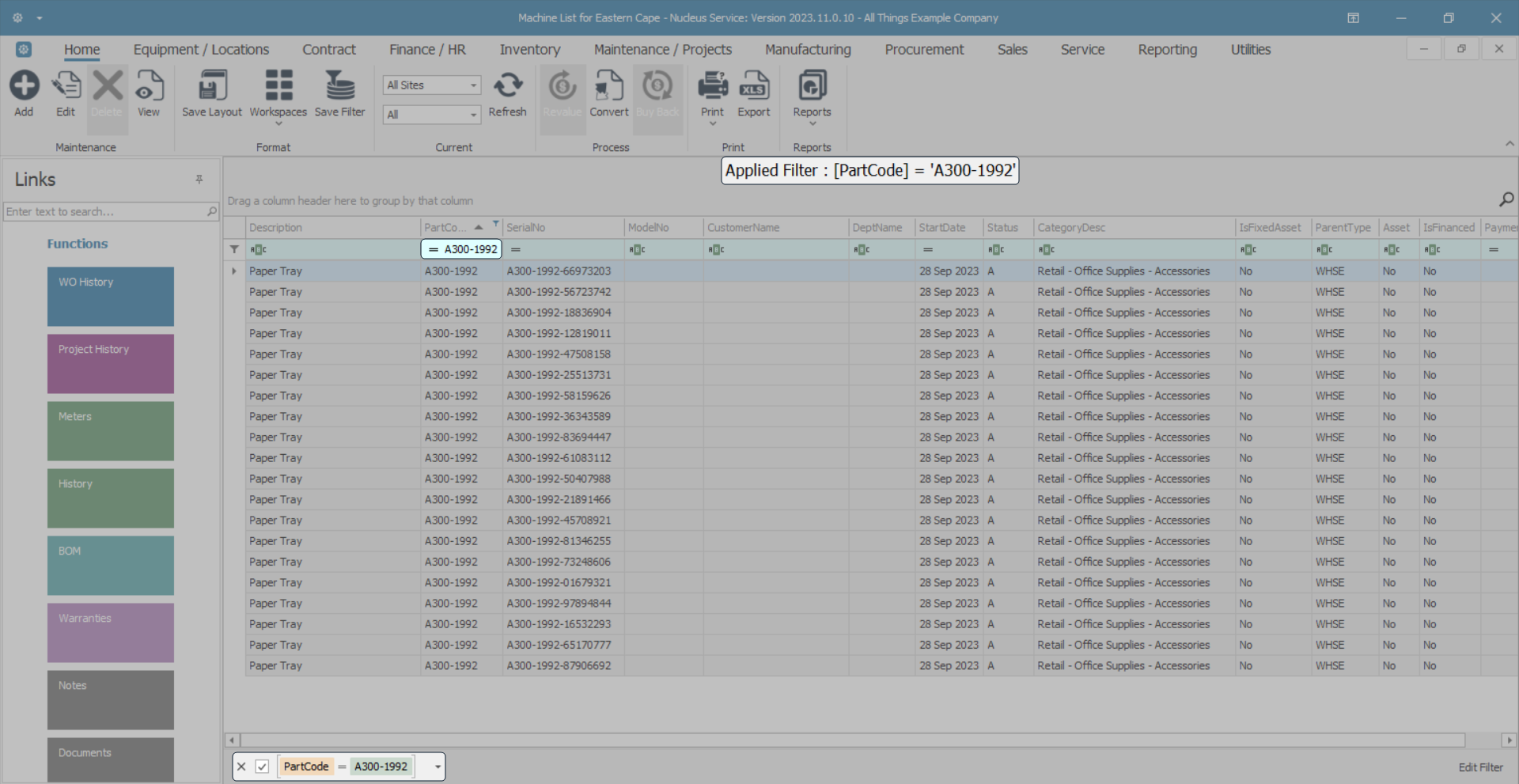Open the Inventory tab
Screen dimensions: 1519x784
click(530, 50)
